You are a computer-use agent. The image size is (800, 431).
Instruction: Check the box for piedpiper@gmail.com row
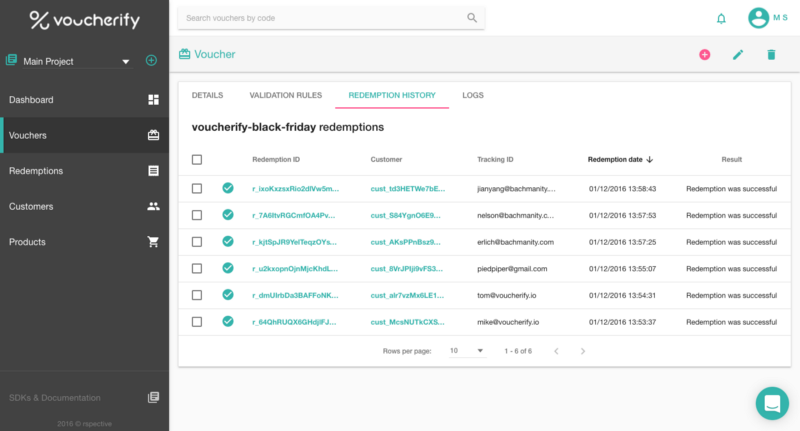(197, 268)
